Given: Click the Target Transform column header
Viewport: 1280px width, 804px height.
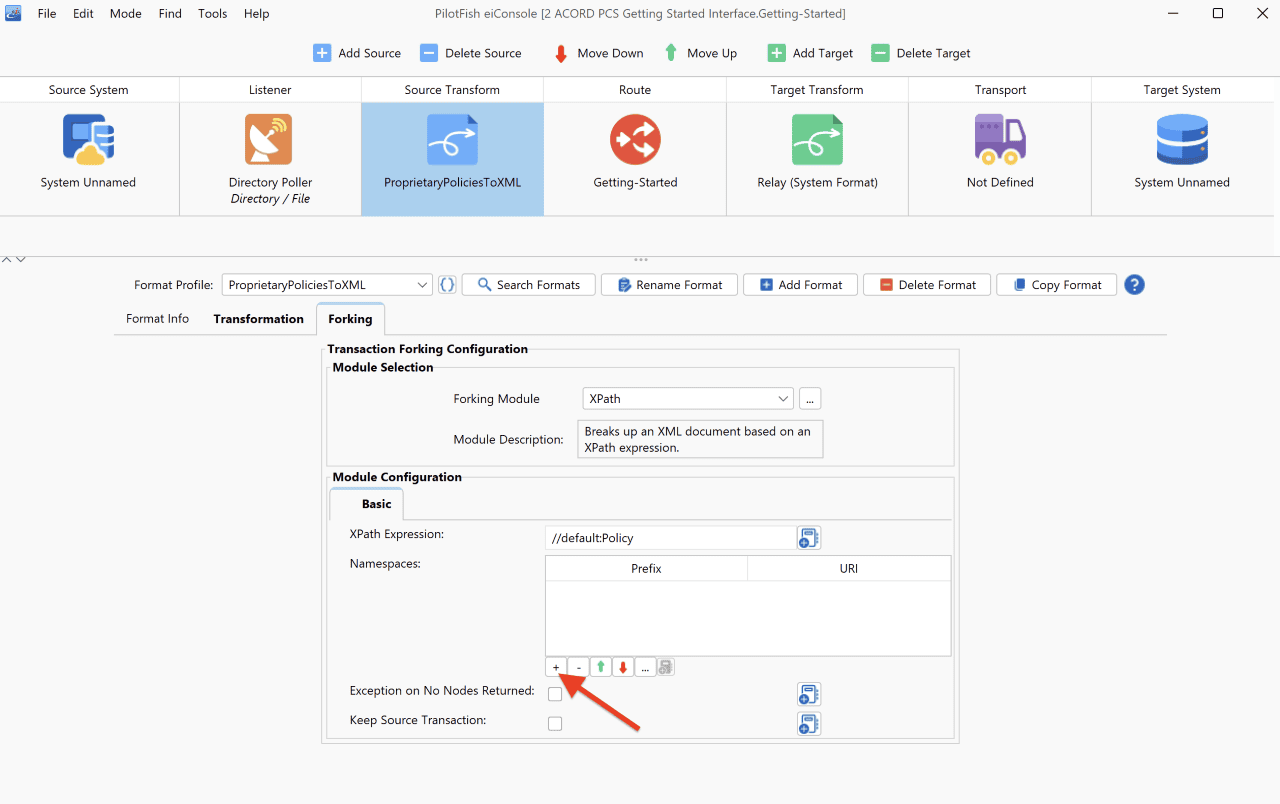Looking at the screenshot, I should (817, 90).
